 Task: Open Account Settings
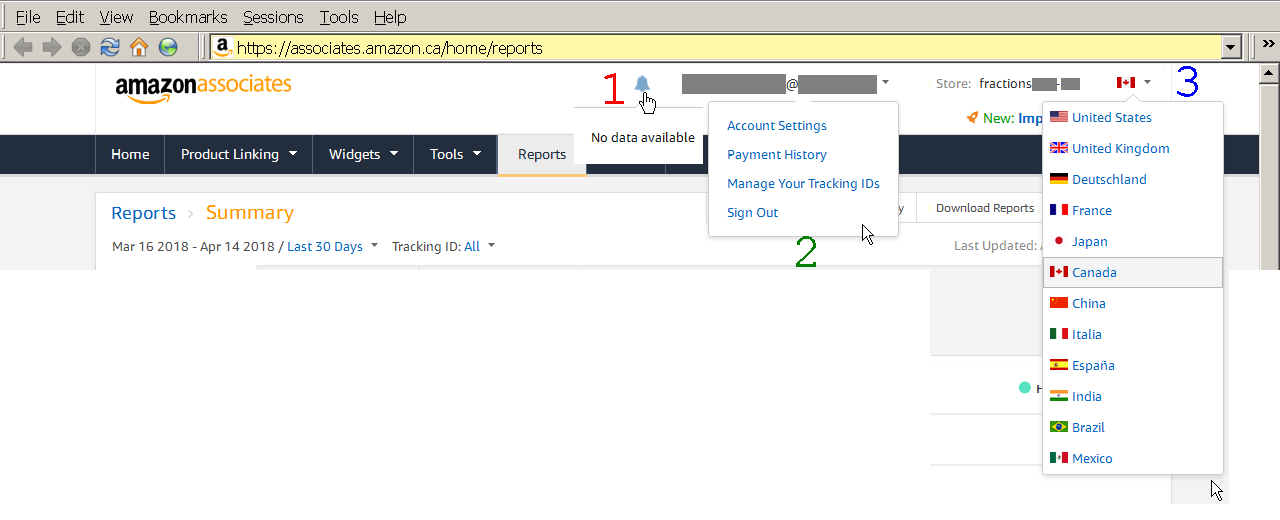pos(777,126)
